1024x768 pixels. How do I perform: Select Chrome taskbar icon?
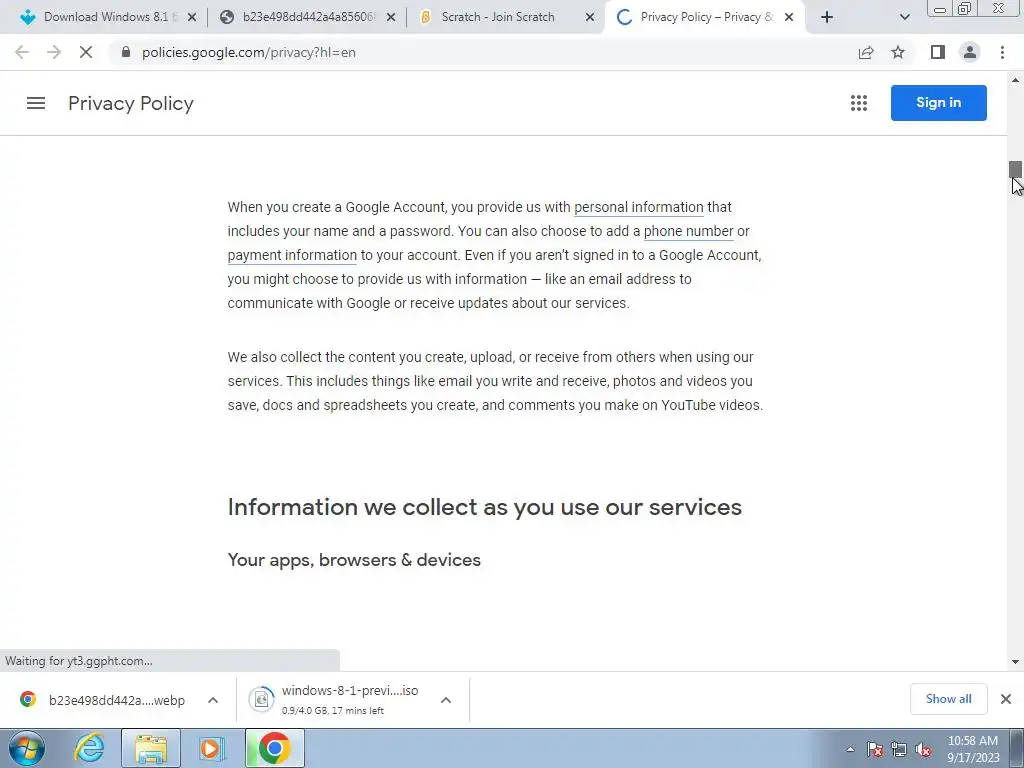tap(275, 748)
